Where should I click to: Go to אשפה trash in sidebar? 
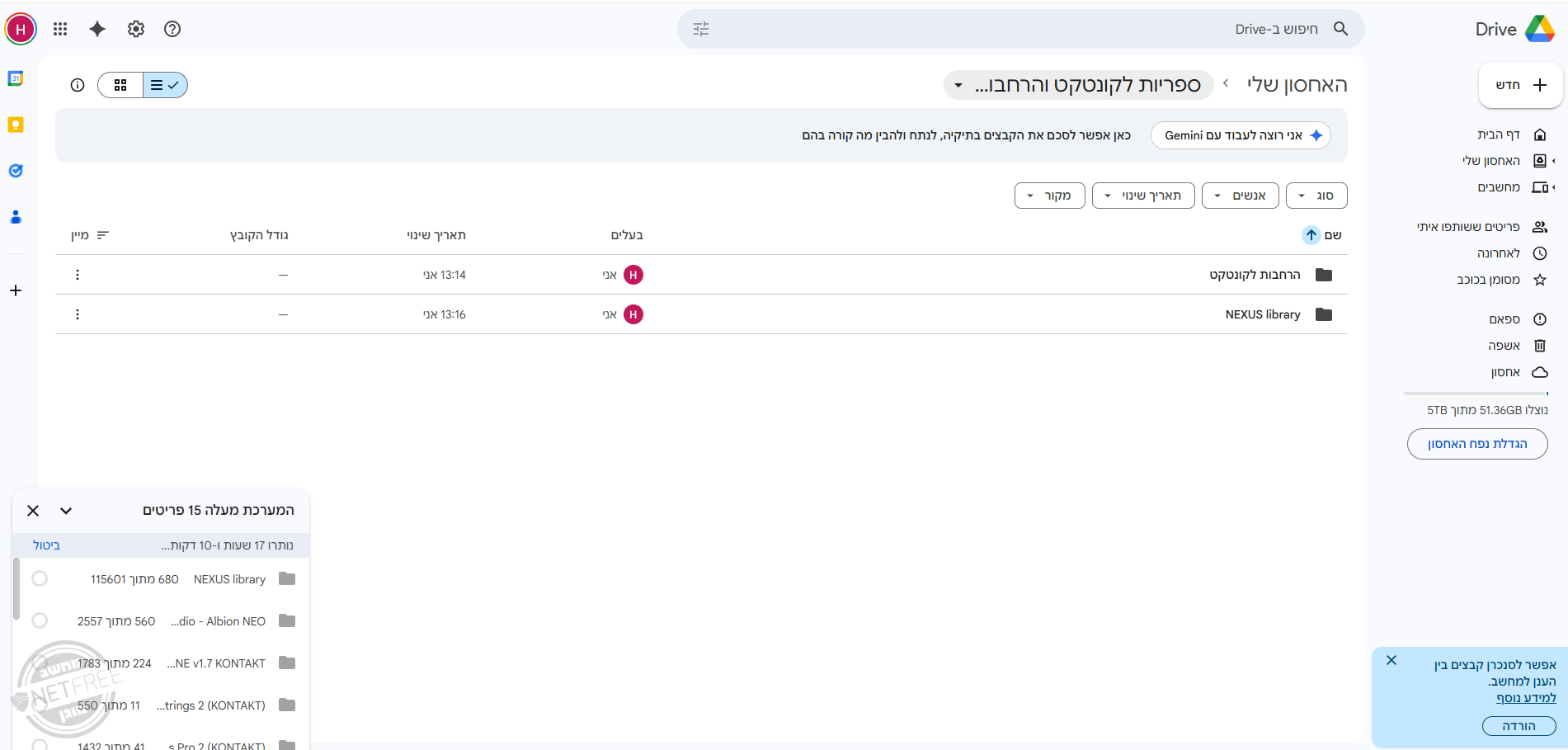pyautogui.click(x=1504, y=346)
